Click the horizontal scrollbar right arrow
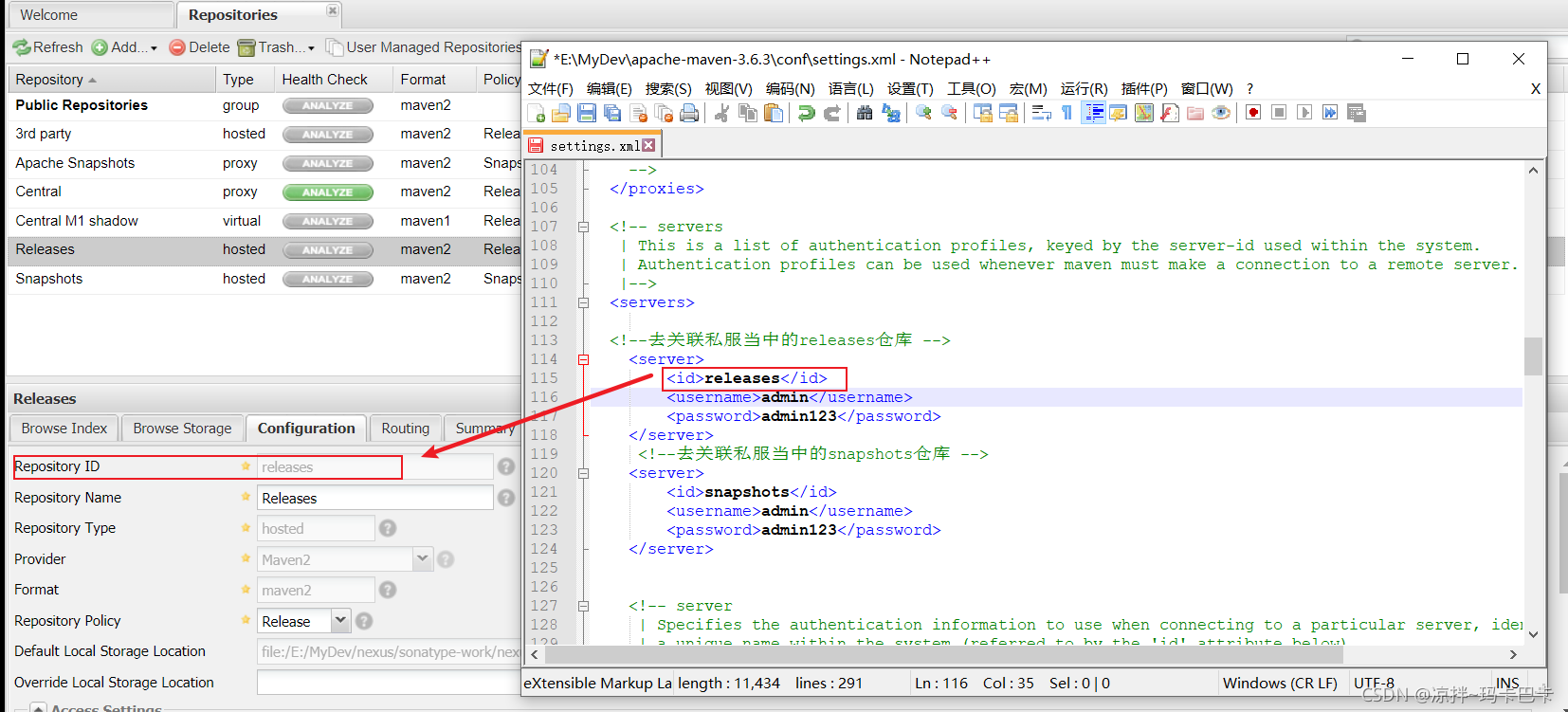1568x712 pixels. point(1513,654)
